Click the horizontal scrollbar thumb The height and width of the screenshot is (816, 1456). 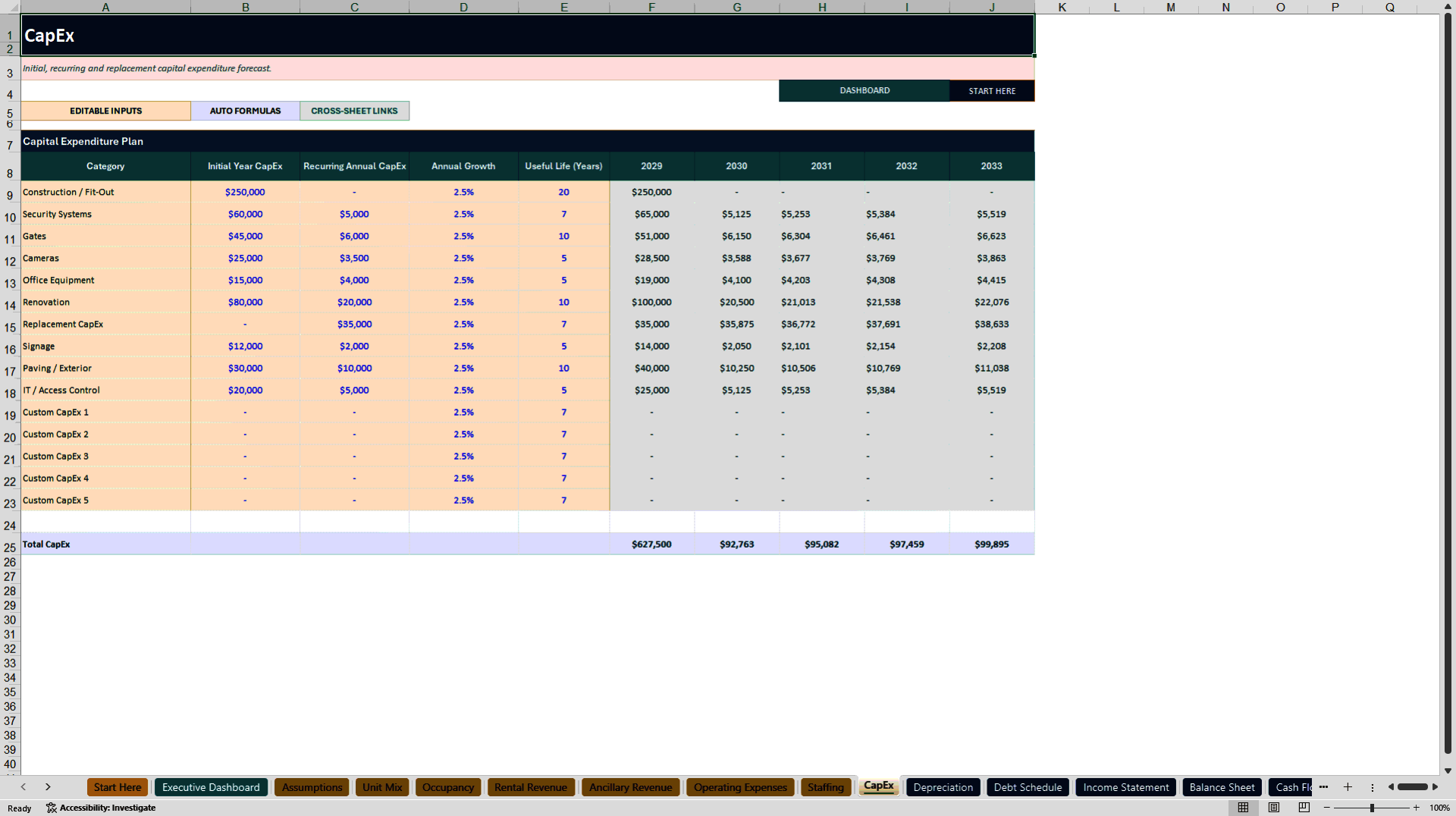click(1412, 787)
